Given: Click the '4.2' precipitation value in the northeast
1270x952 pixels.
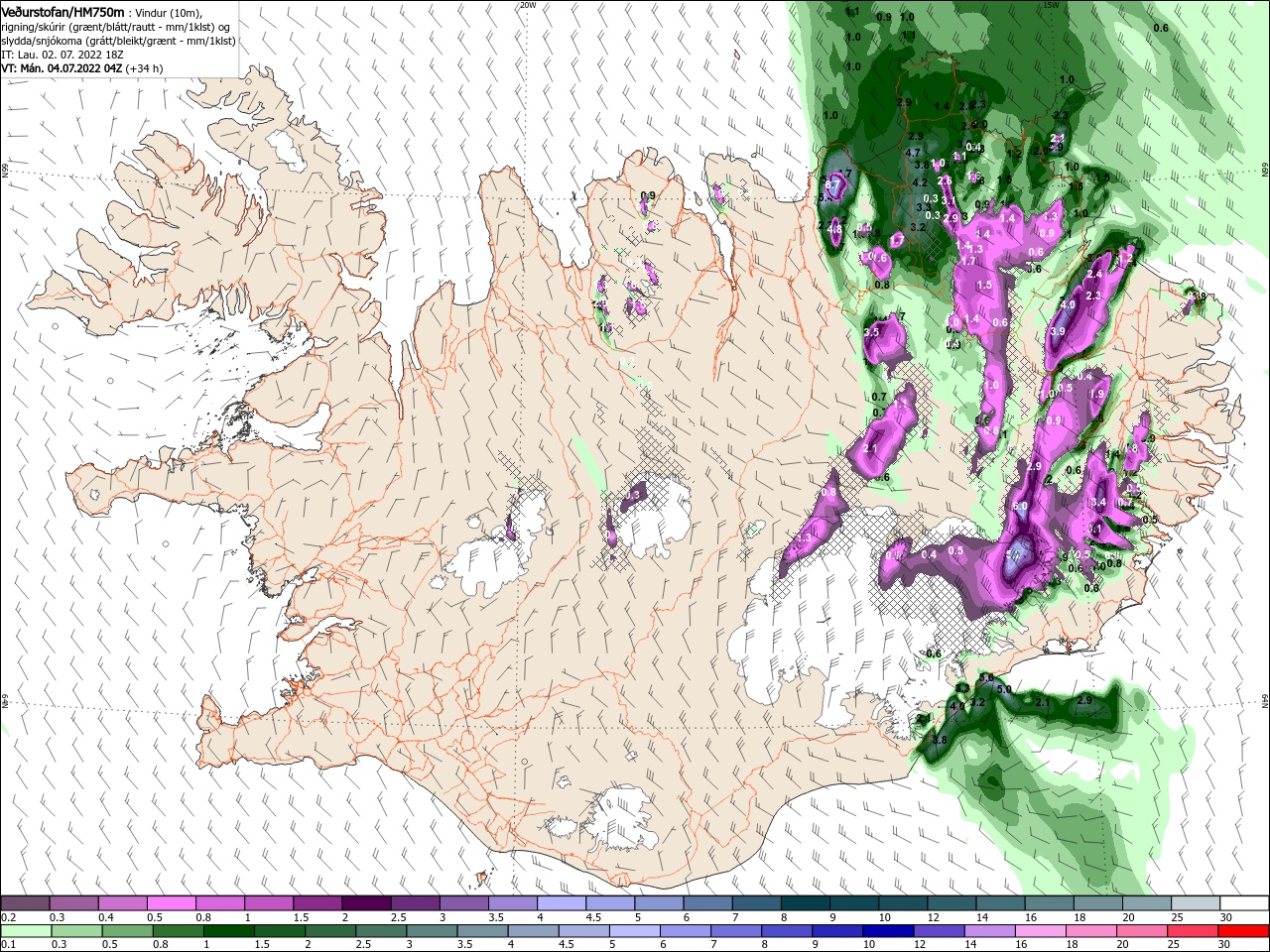Looking at the screenshot, I should (x=920, y=182).
